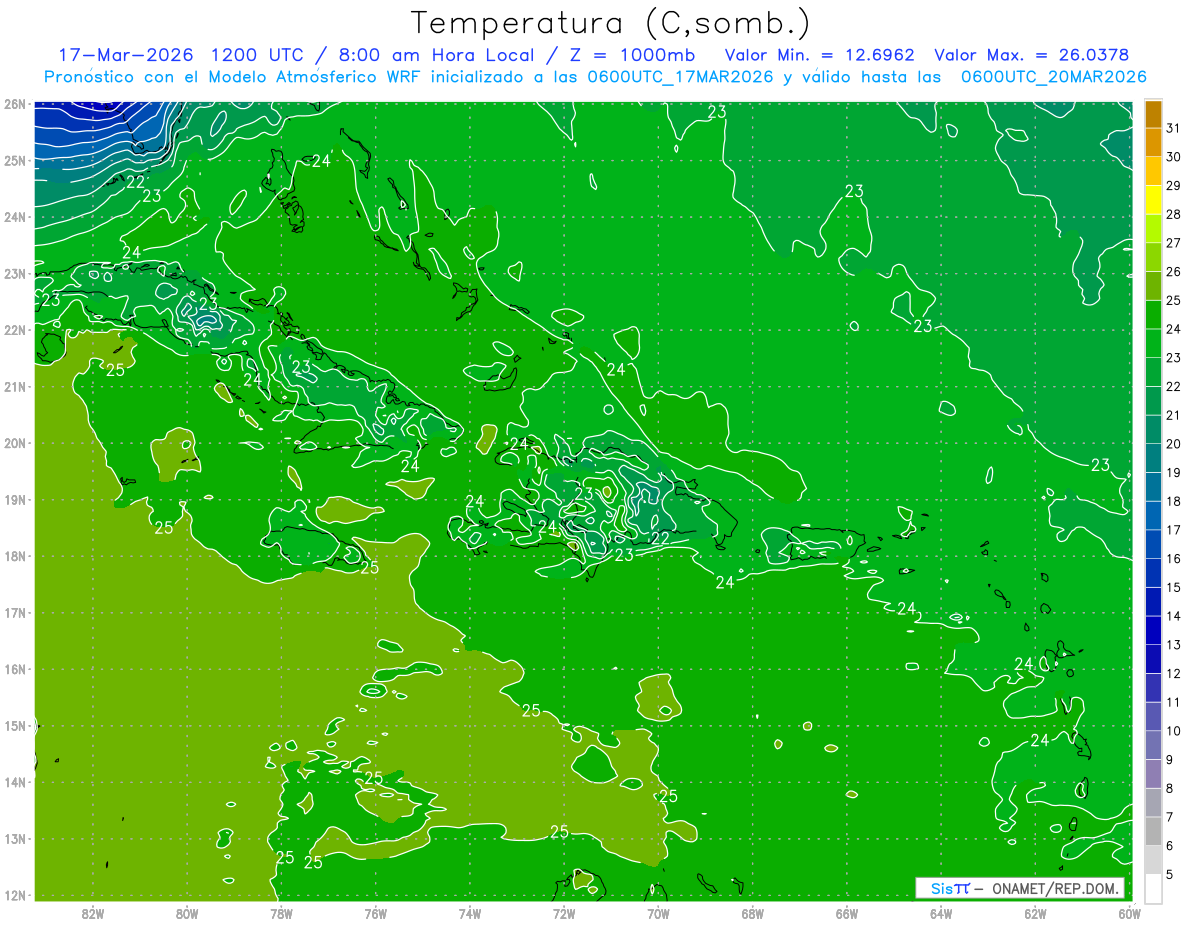The image size is (1200, 927).
Task: Click the colorbar legend value '12'
Action: [x=1173, y=673]
